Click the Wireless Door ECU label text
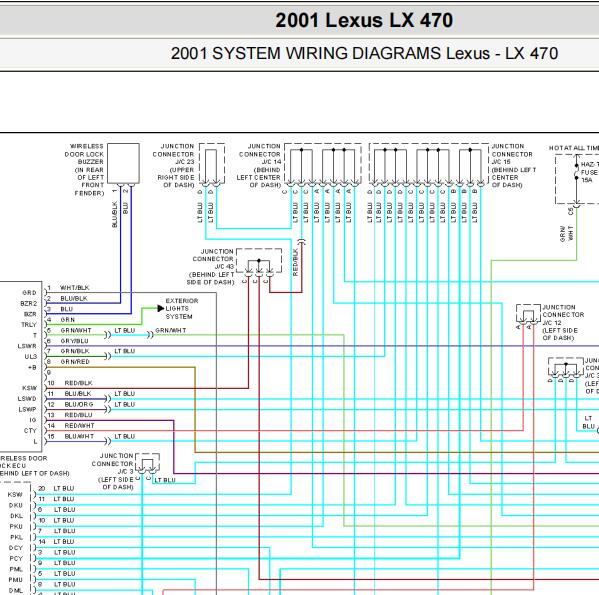Image resolution: width=599 pixels, height=595 pixels. 34,466
